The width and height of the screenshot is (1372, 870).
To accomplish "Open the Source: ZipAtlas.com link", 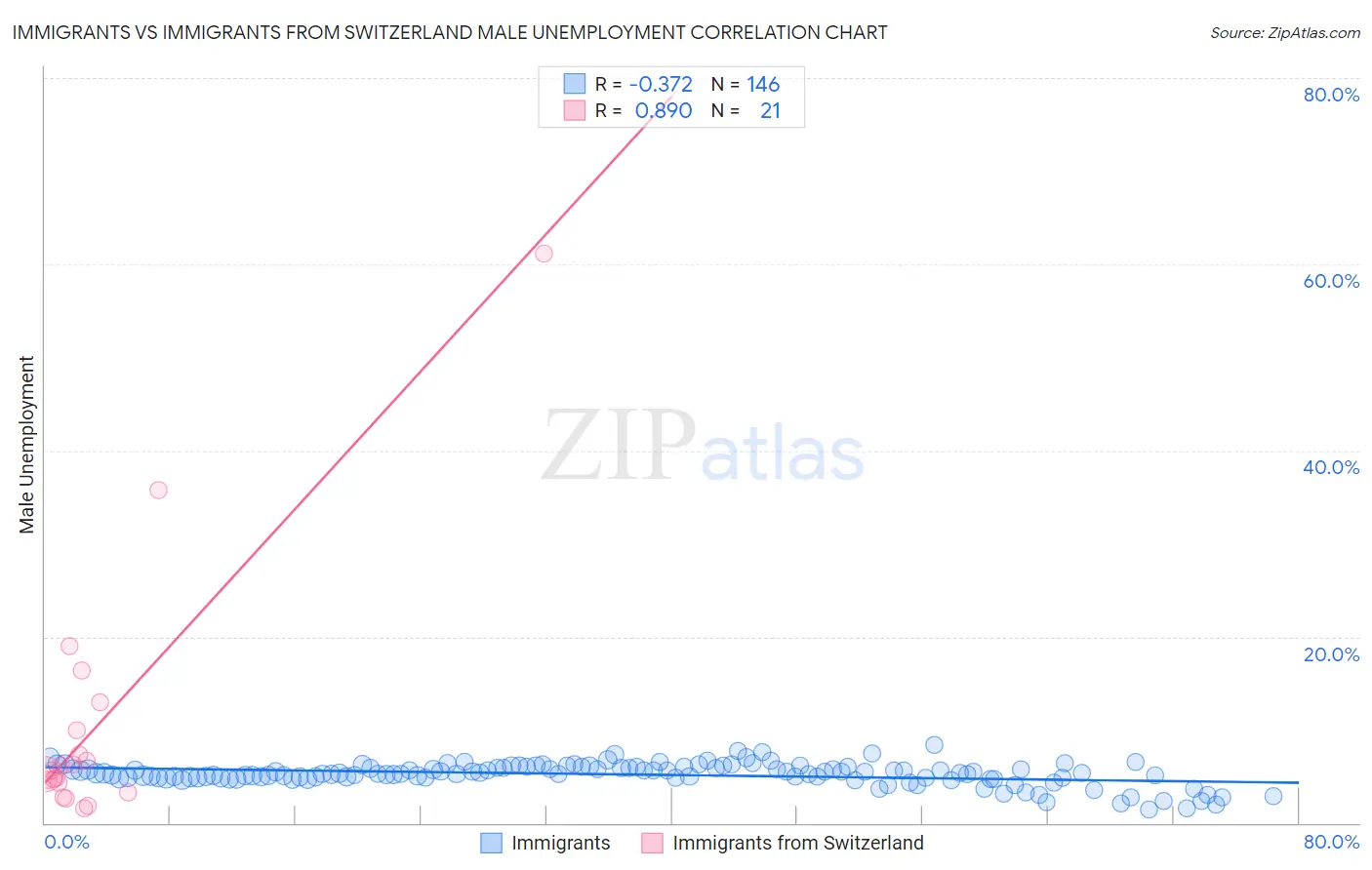I will coord(1285,32).
